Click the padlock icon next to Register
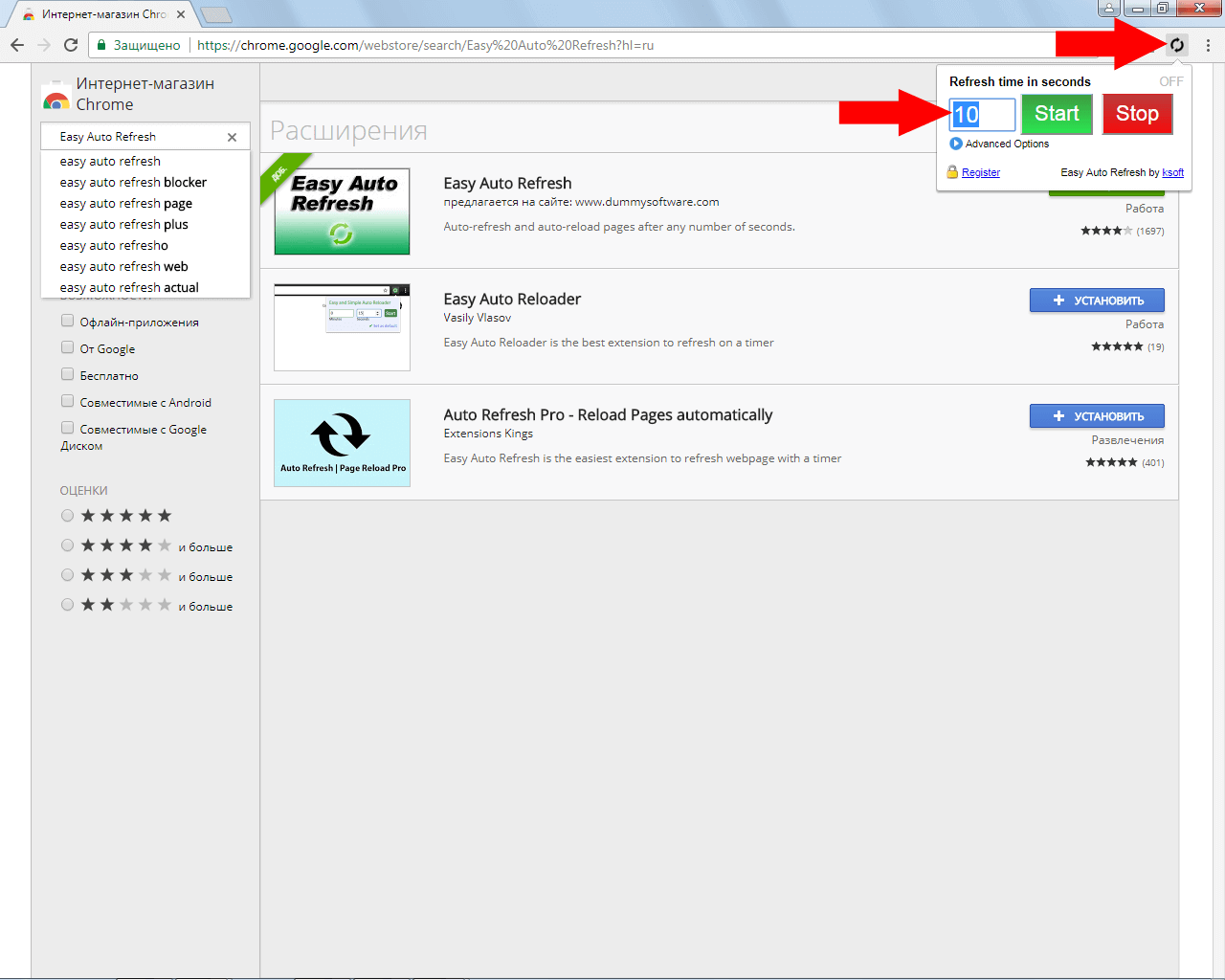This screenshot has height=980, width=1225. (952, 172)
